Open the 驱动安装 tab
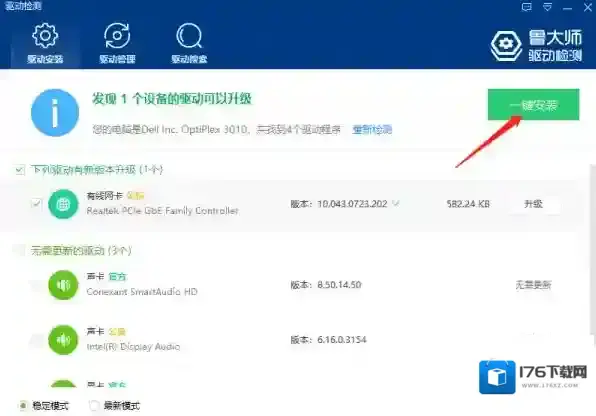 tap(45, 43)
